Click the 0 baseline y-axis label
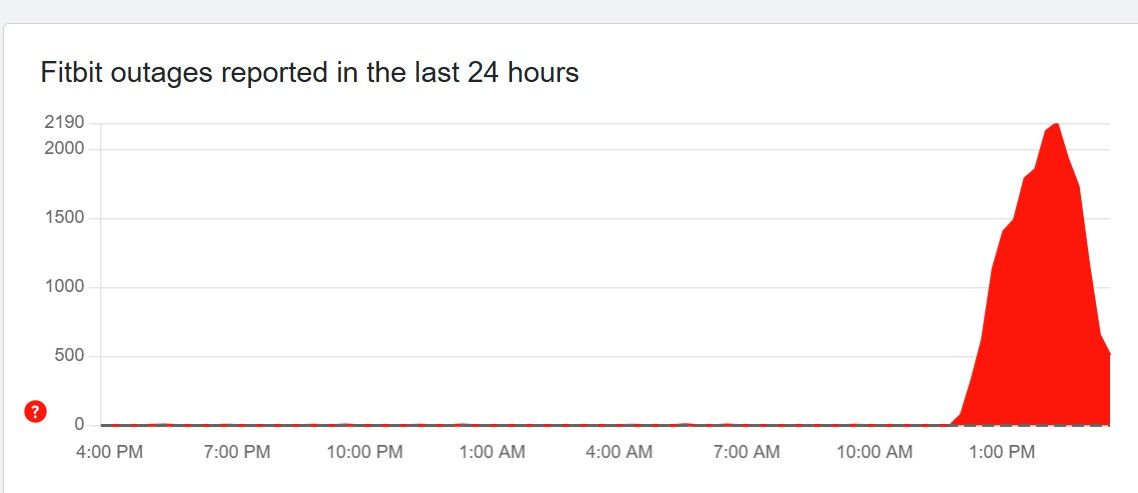Screen dimensions: 1138x493 (79, 425)
